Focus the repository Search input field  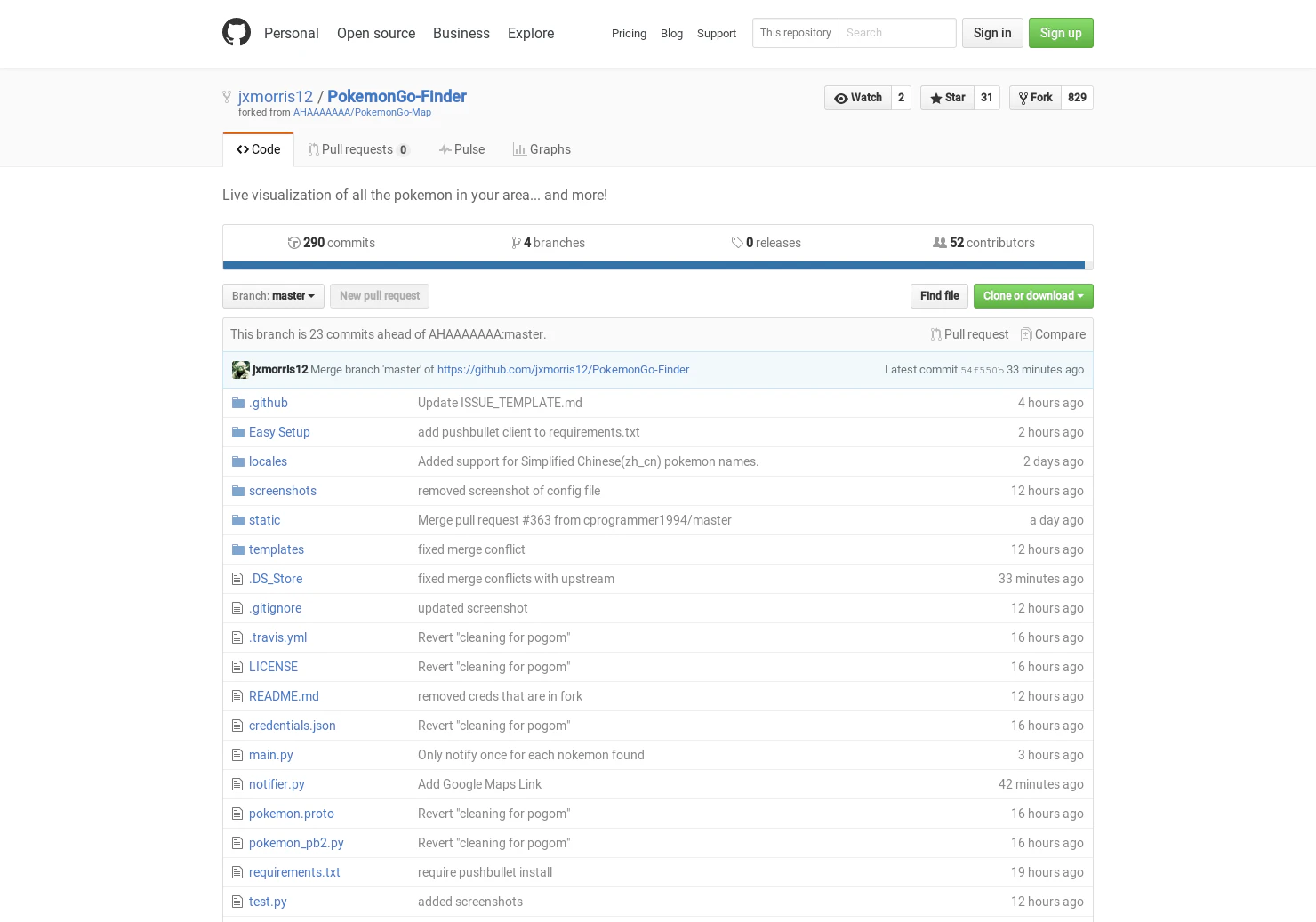point(897,33)
